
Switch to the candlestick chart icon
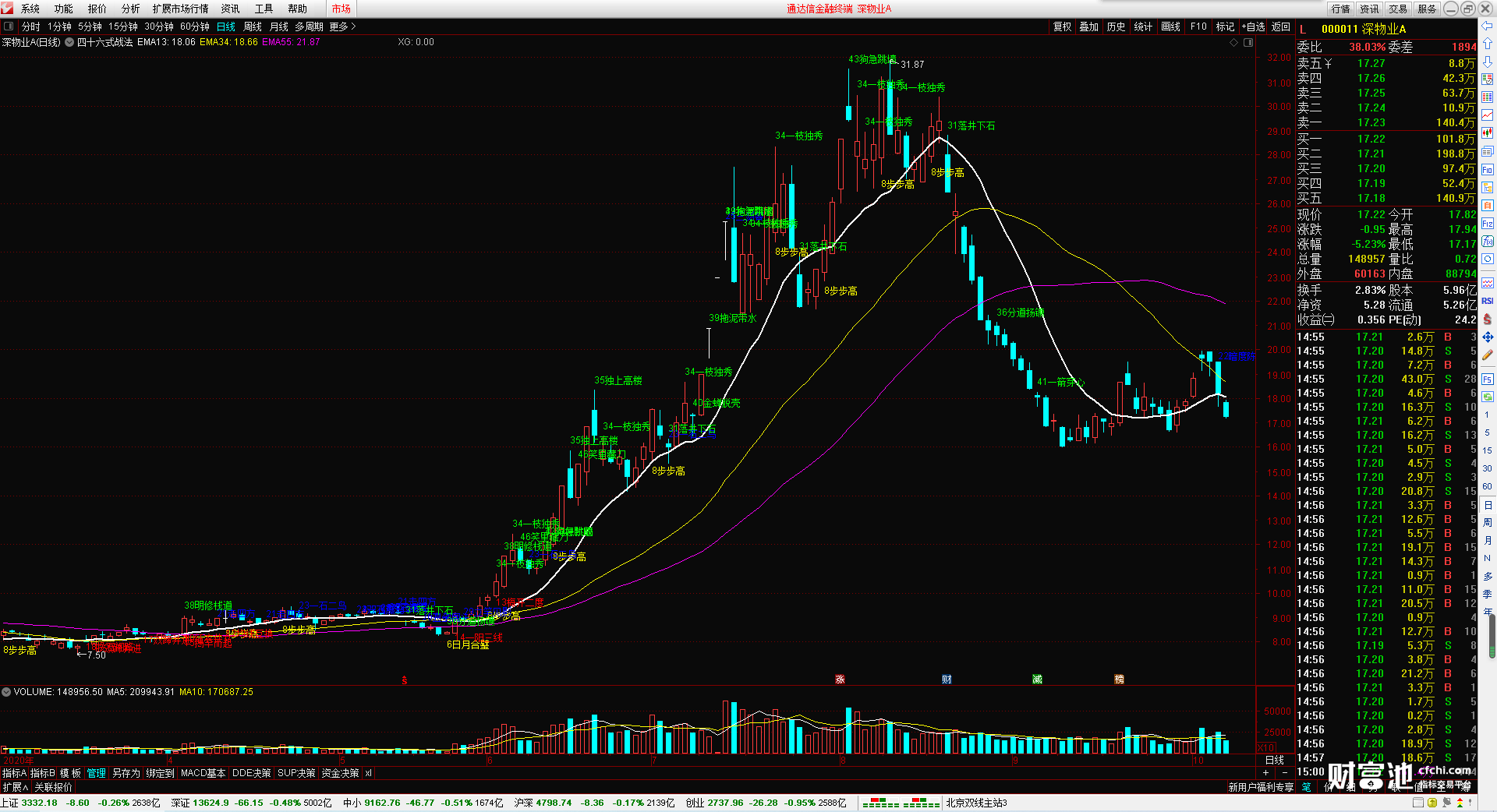point(1488,133)
